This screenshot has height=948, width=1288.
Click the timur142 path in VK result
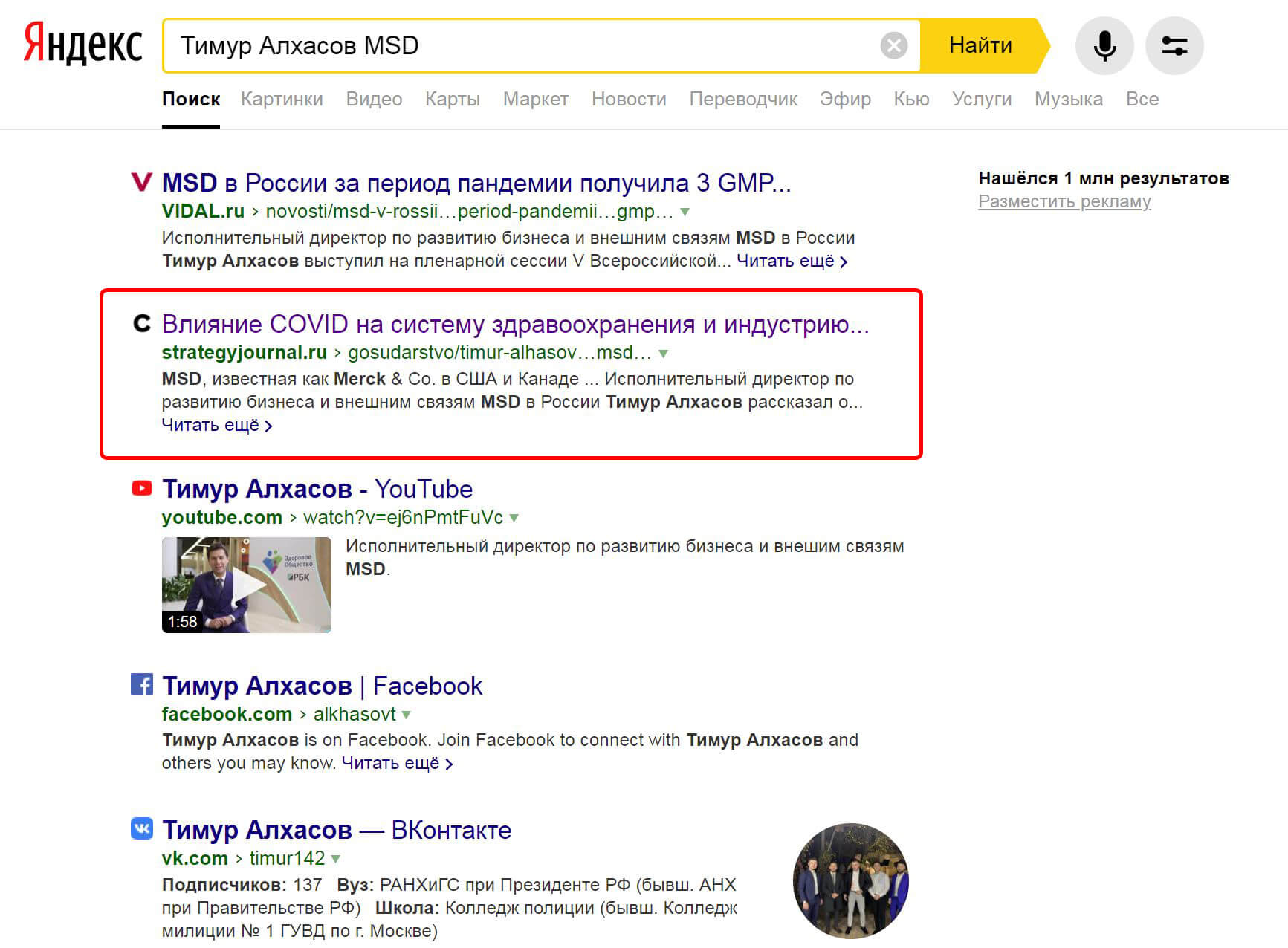coord(287,858)
